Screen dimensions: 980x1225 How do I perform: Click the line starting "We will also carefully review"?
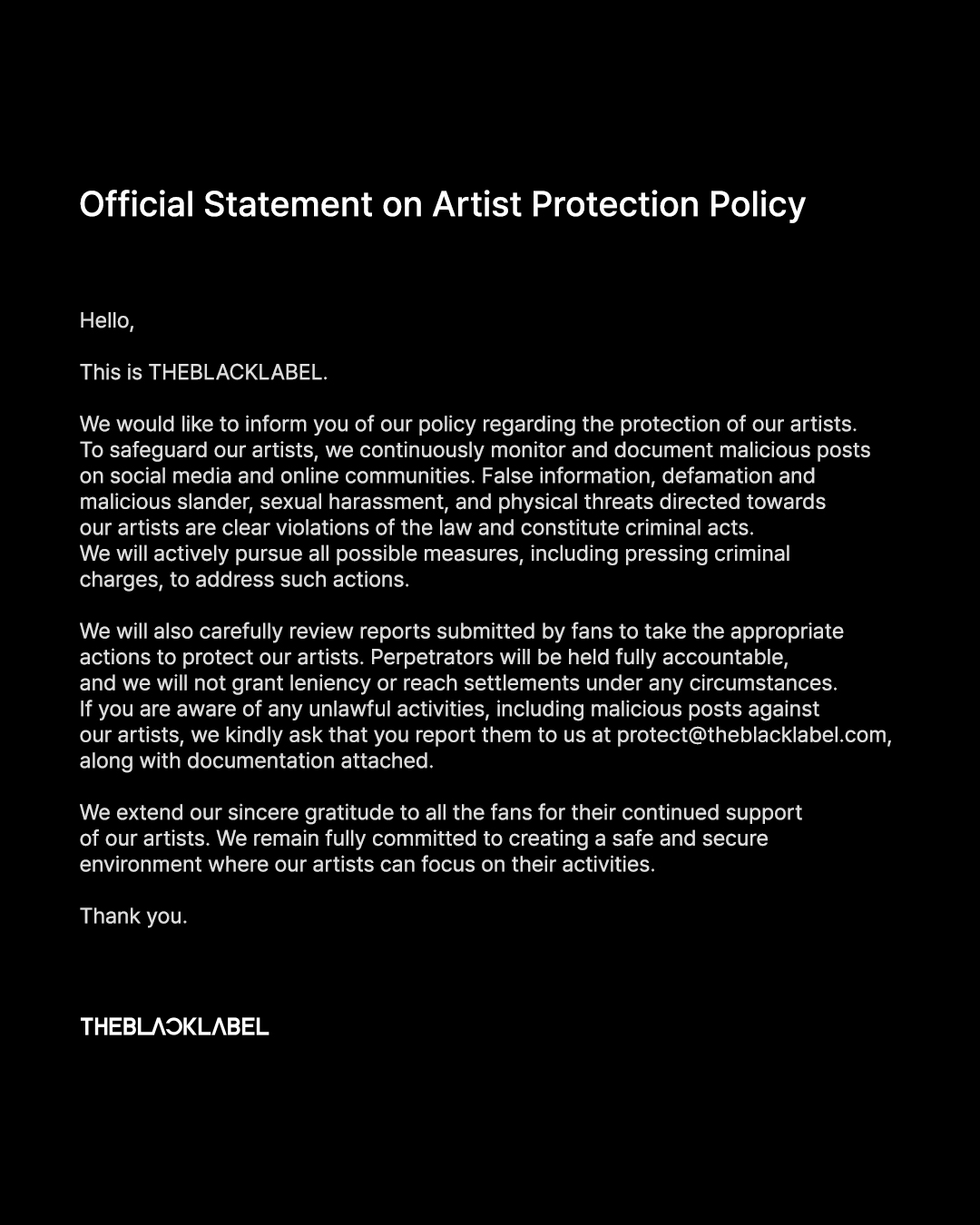tap(461, 632)
